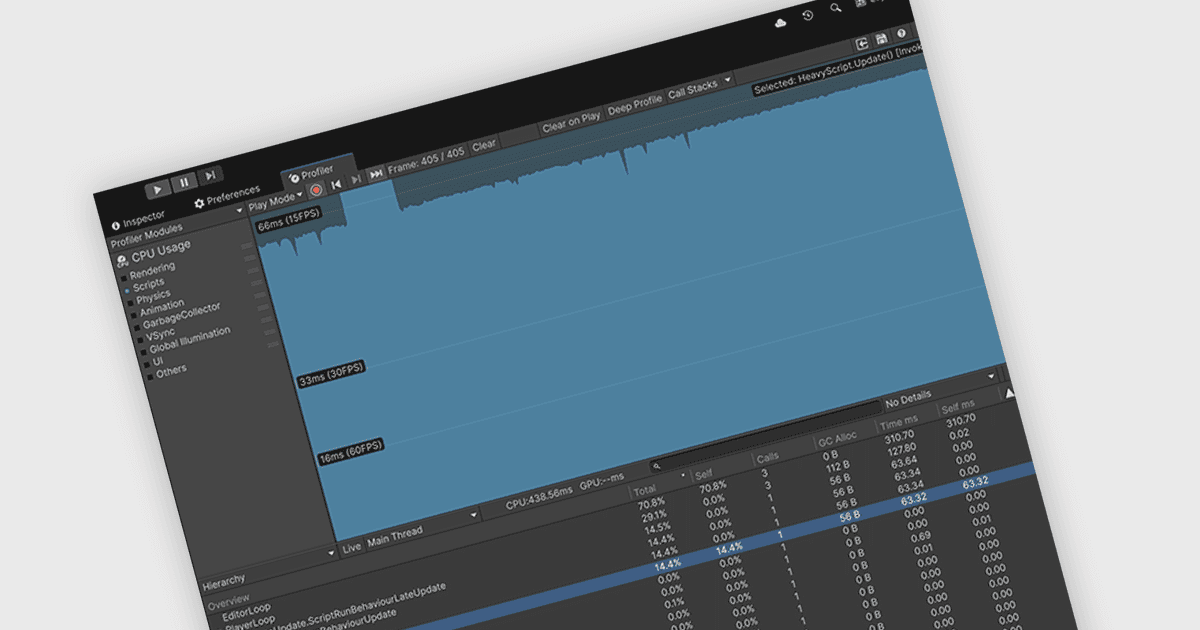Load profiler data with import icon
The height and width of the screenshot is (630, 1200).
[861, 44]
